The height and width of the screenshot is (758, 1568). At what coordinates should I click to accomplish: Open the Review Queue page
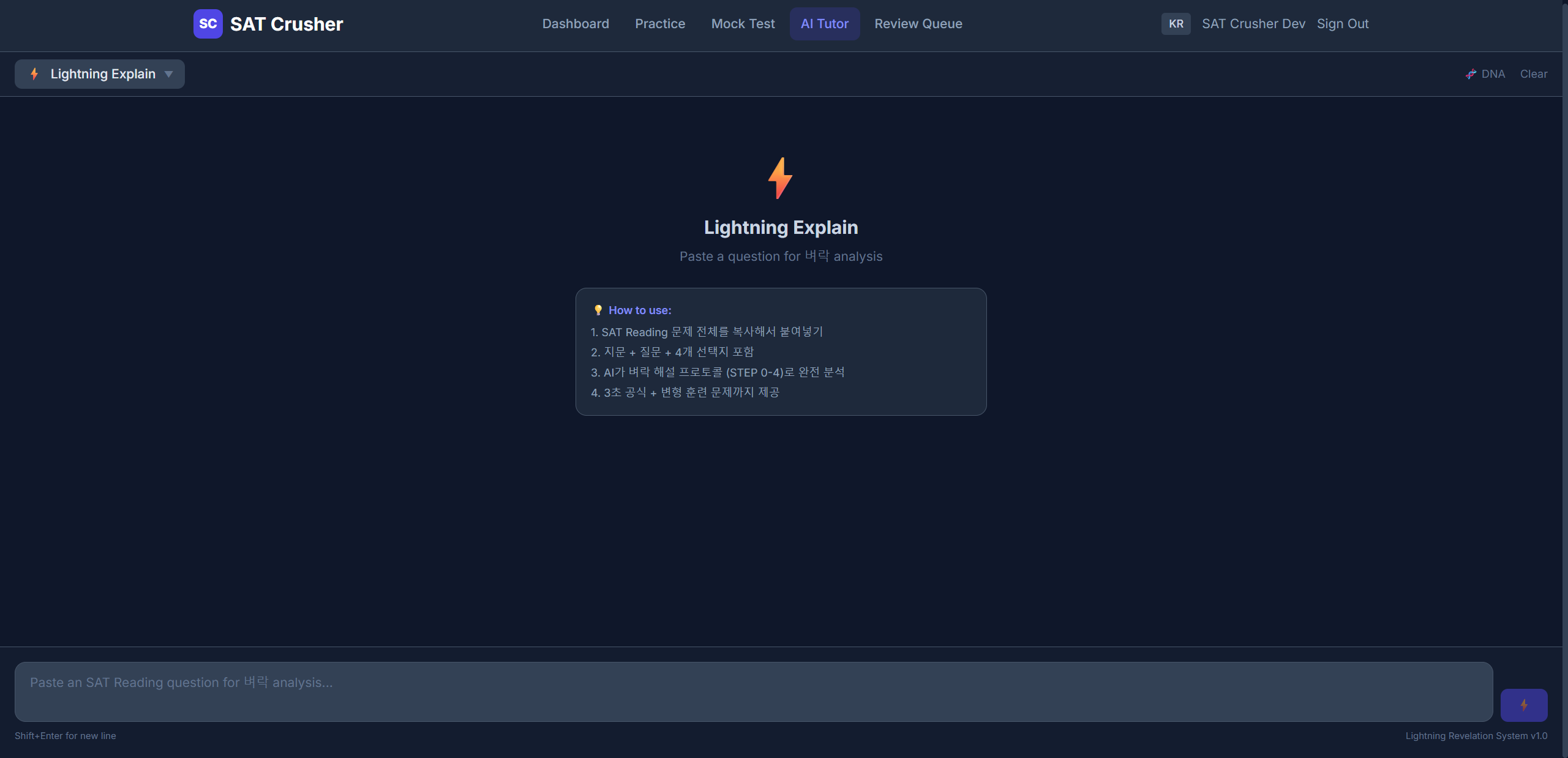tap(918, 23)
